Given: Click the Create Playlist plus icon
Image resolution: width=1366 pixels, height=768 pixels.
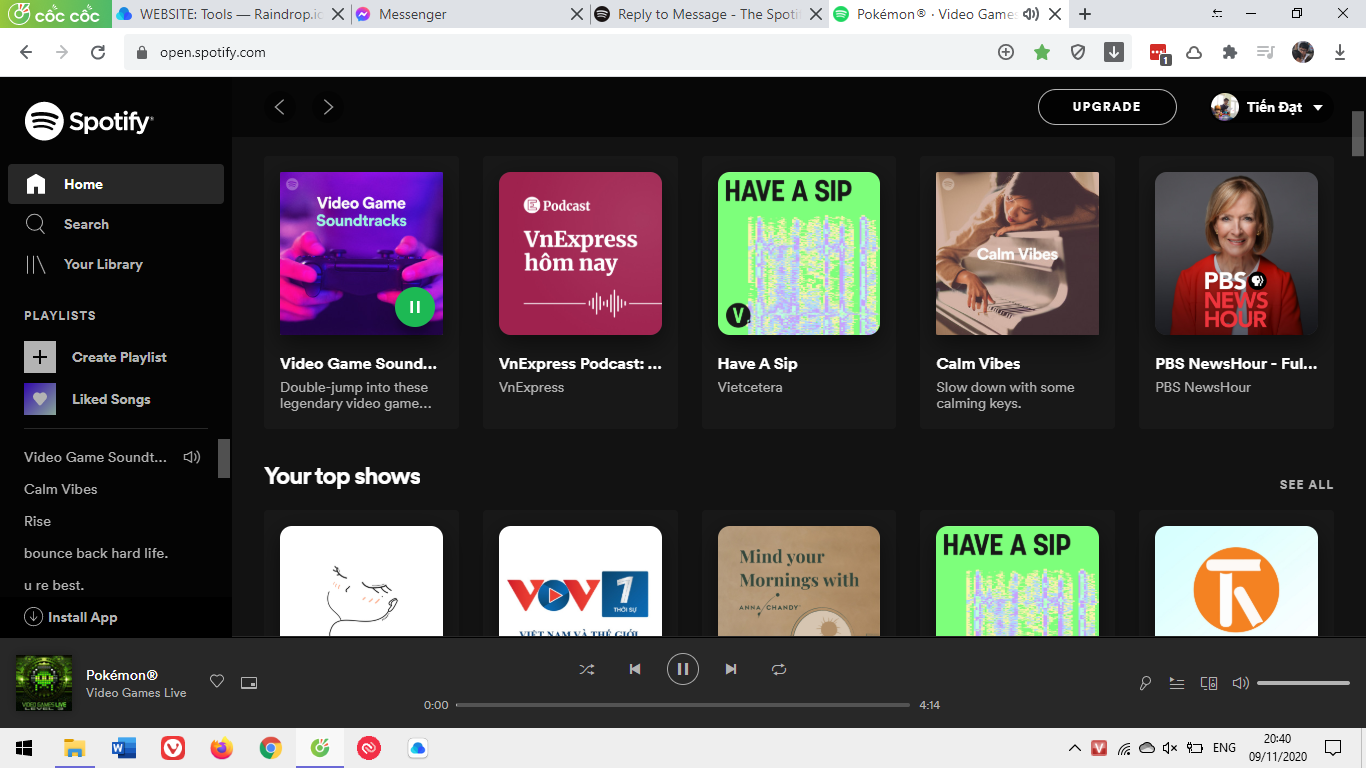Looking at the screenshot, I should [40, 357].
